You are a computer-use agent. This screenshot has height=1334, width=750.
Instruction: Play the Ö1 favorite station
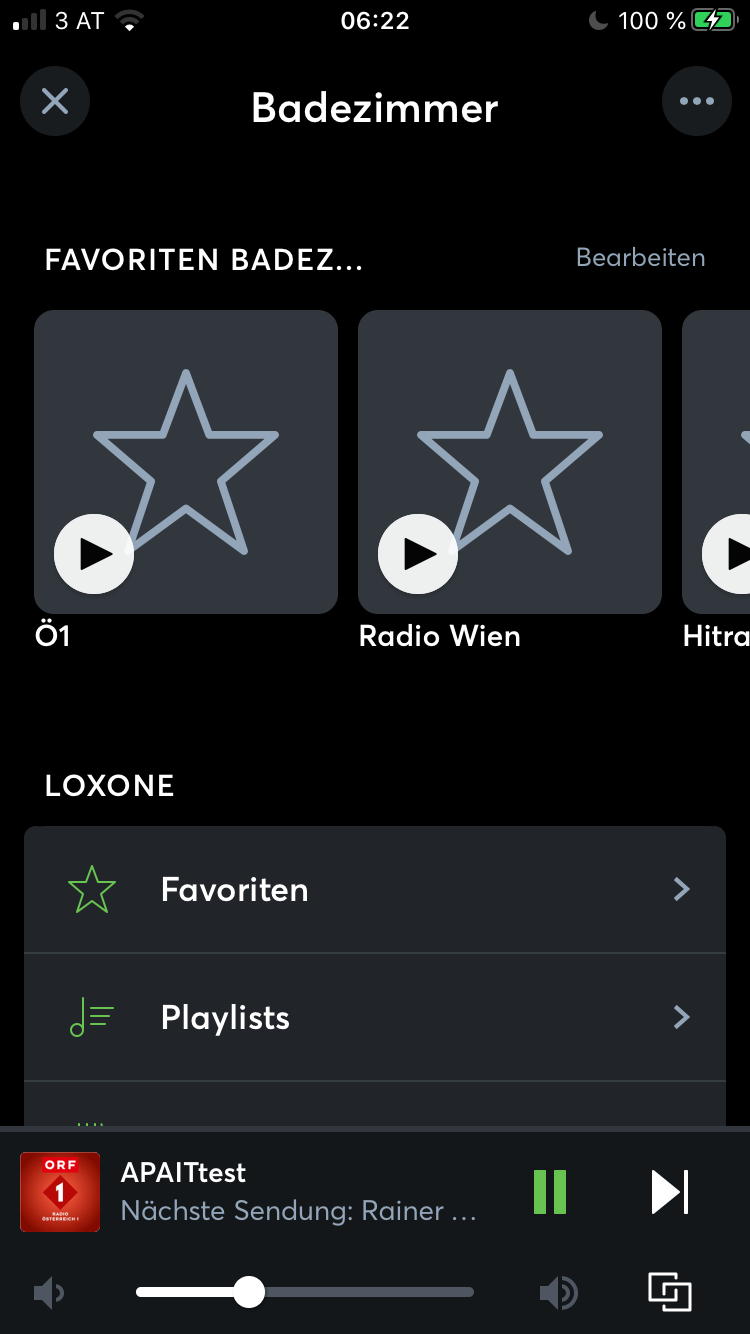[x=94, y=554]
